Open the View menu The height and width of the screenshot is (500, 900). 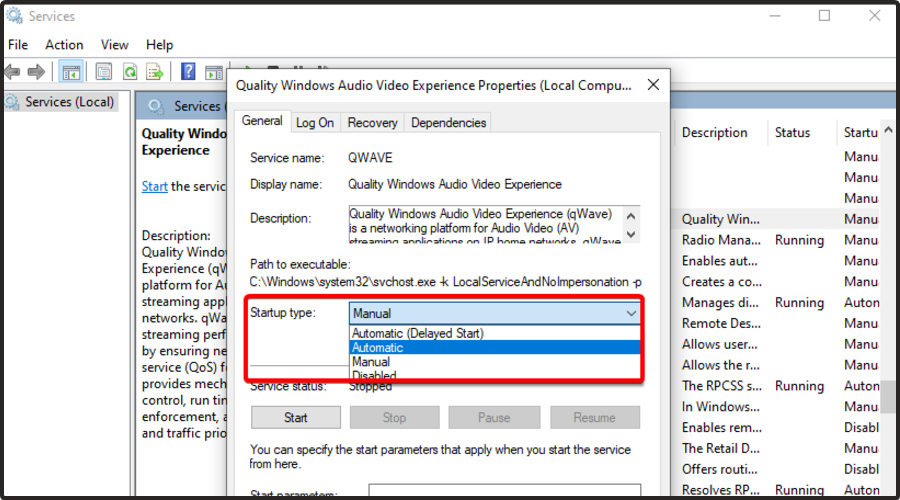click(x=114, y=45)
